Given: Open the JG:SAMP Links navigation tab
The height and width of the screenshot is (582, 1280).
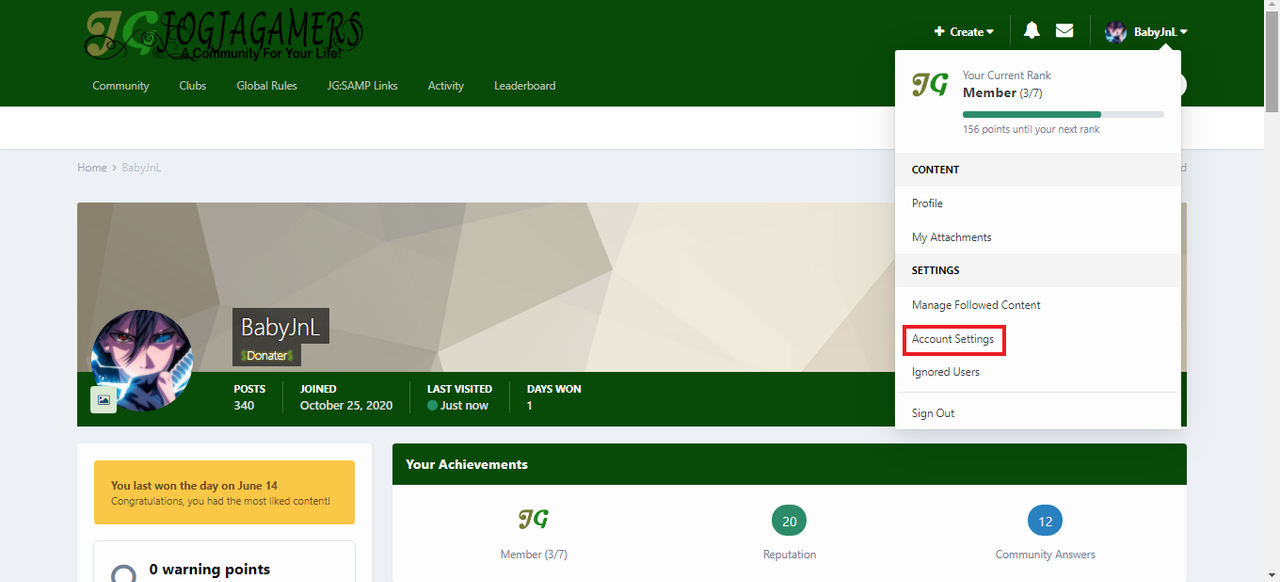Looking at the screenshot, I should [x=362, y=86].
